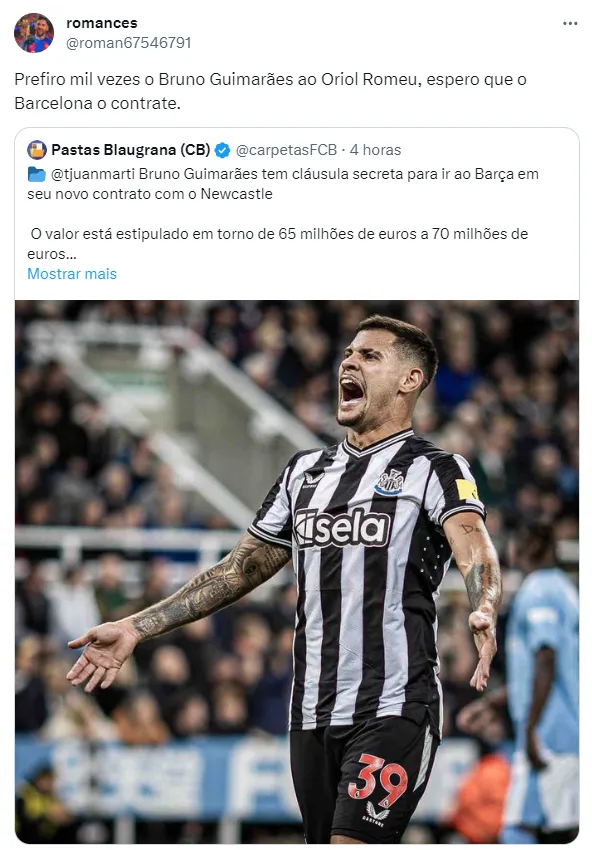The image size is (592, 850).
Task: Open the @tjuanmarti mention
Action: pyautogui.click(x=93, y=174)
